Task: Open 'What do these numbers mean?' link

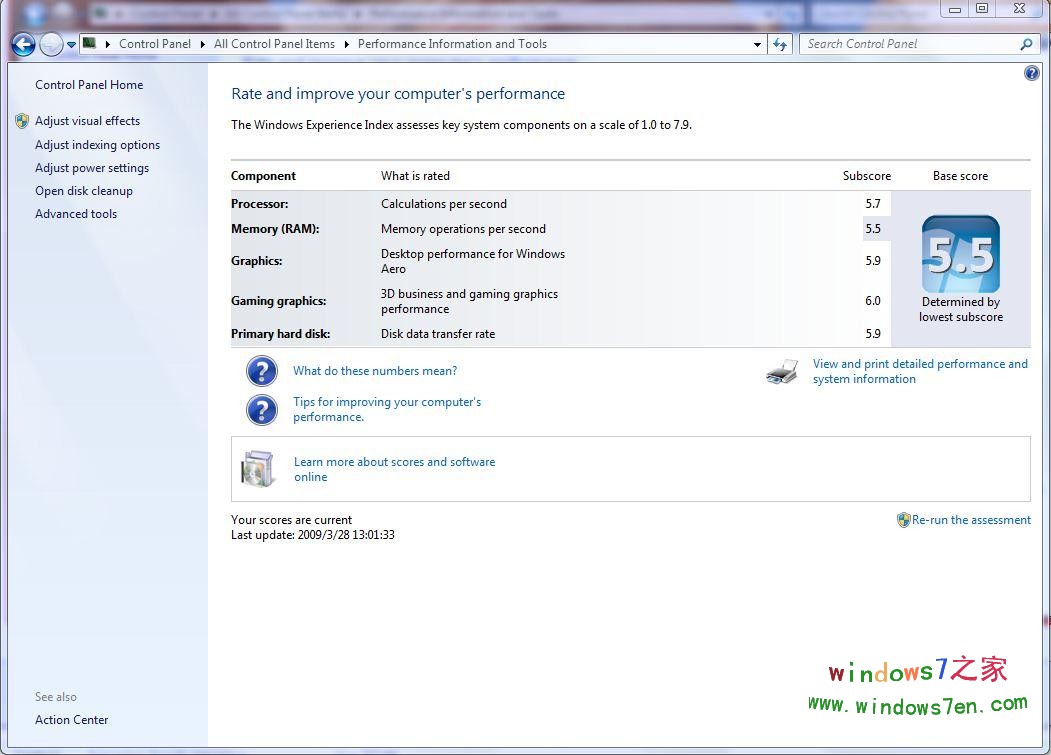Action: pyautogui.click(x=375, y=371)
